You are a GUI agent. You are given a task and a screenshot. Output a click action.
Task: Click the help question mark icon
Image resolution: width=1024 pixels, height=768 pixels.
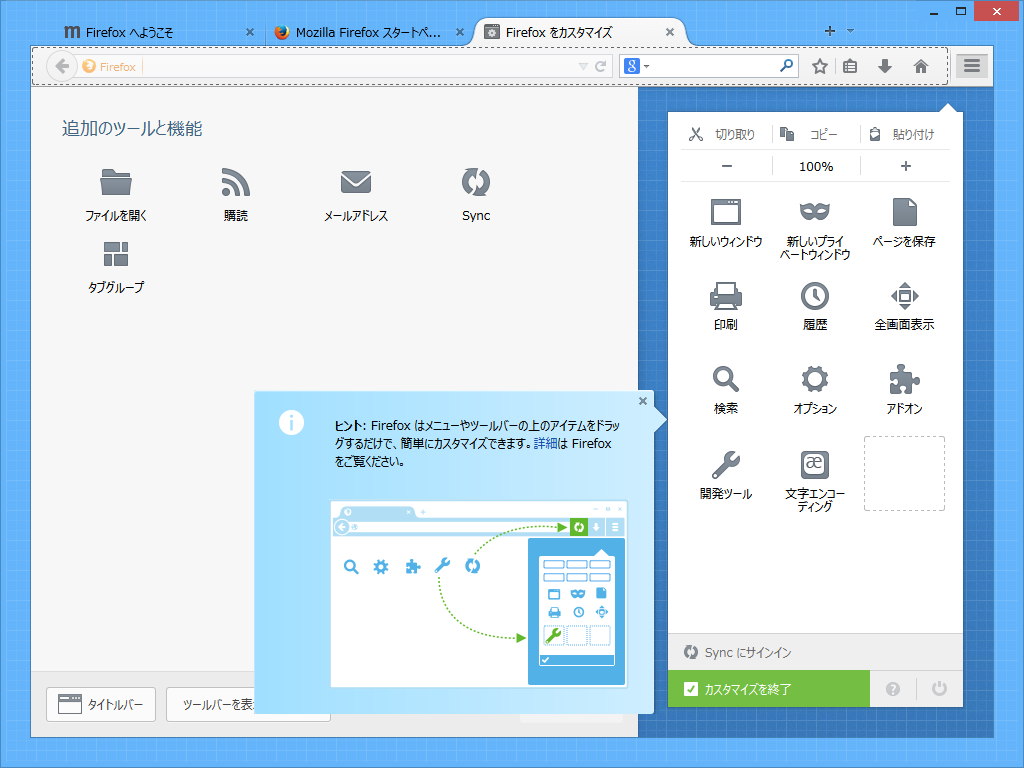point(893,689)
